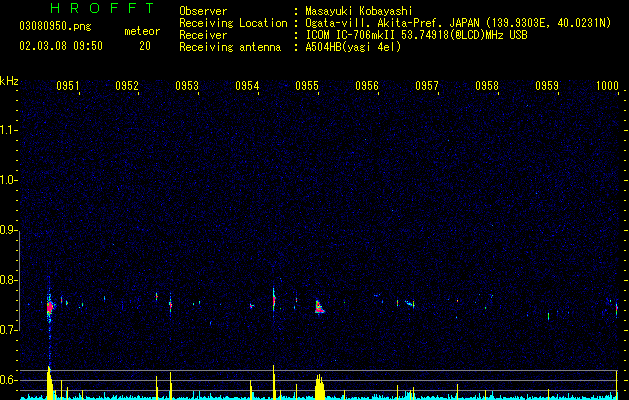
Task: Click the 1.0 kHz axis label
Action: point(9,180)
